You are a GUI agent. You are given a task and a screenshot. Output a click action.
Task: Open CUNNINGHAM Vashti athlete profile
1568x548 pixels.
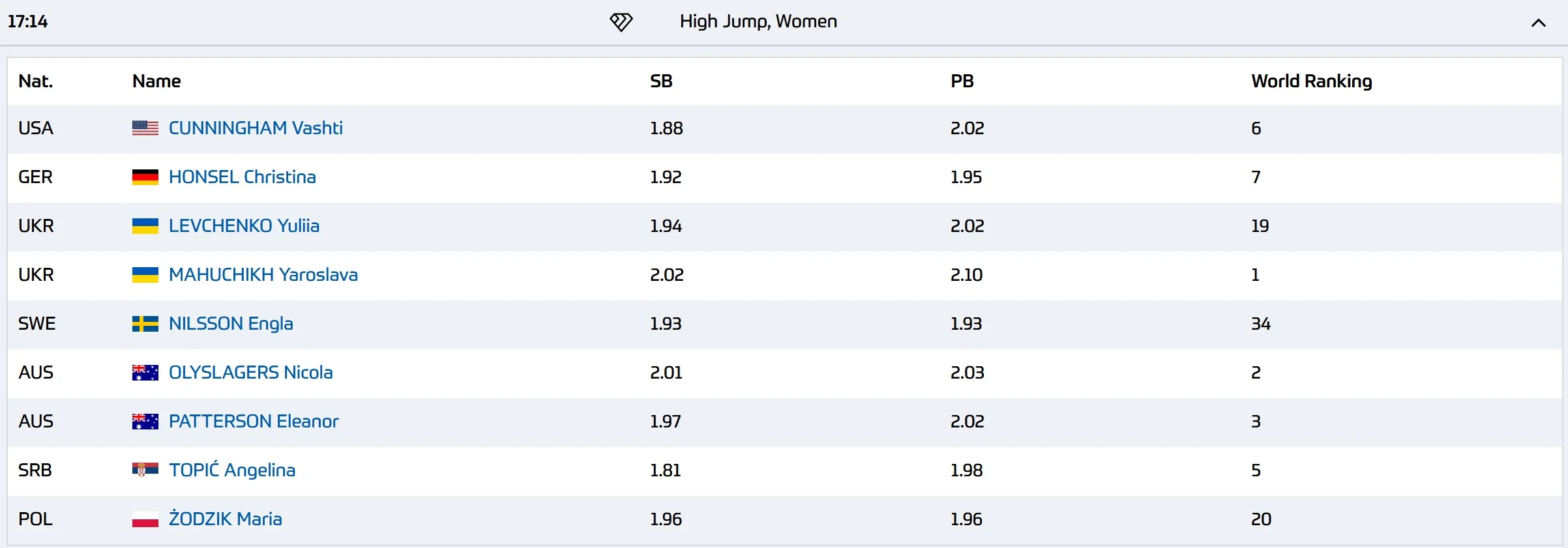[x=256, y=128]
